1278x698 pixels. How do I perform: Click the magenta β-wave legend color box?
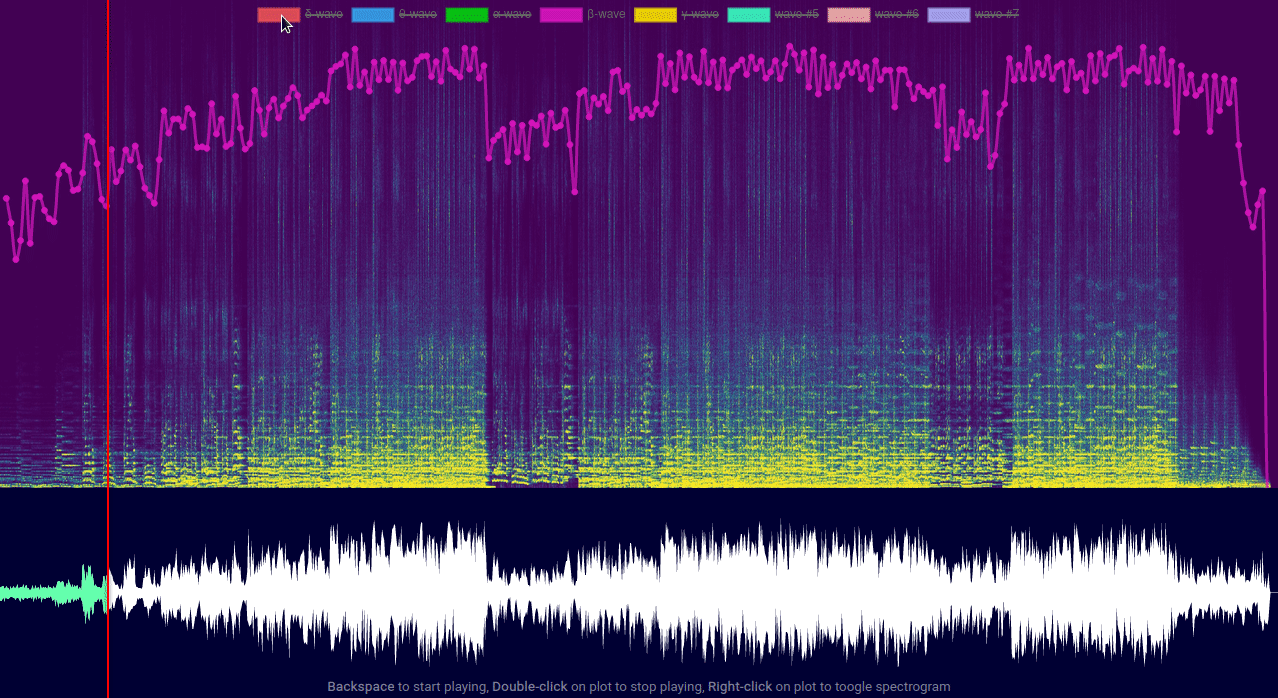tap(560, 15)
